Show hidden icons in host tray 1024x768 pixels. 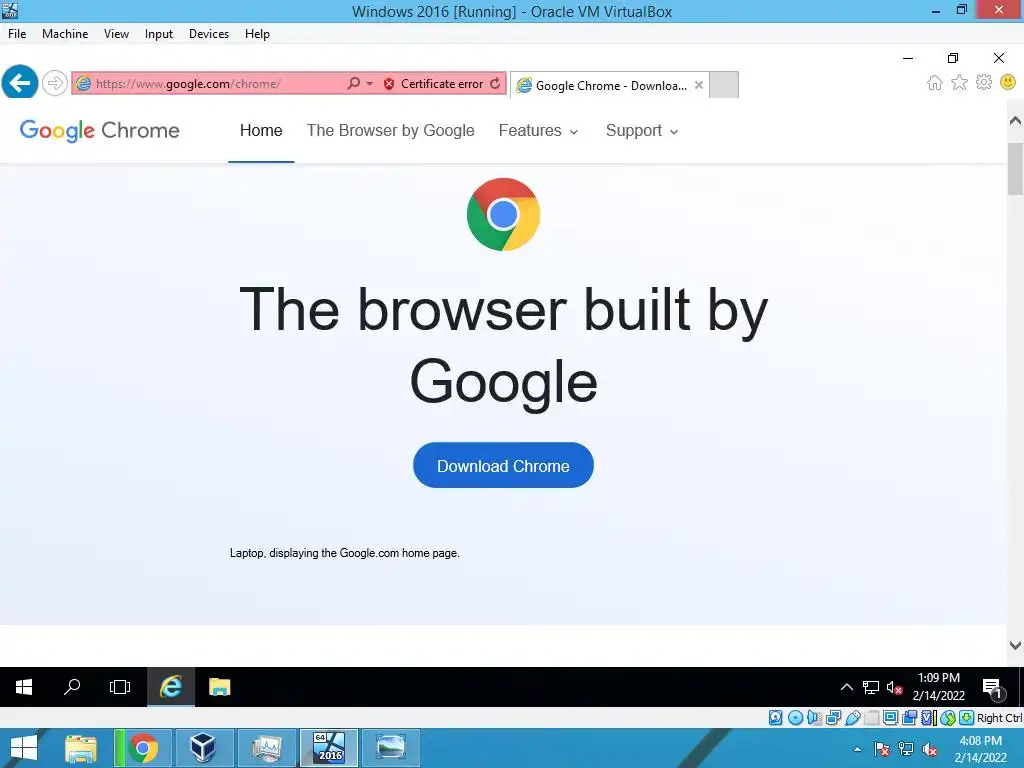point(857,749)
